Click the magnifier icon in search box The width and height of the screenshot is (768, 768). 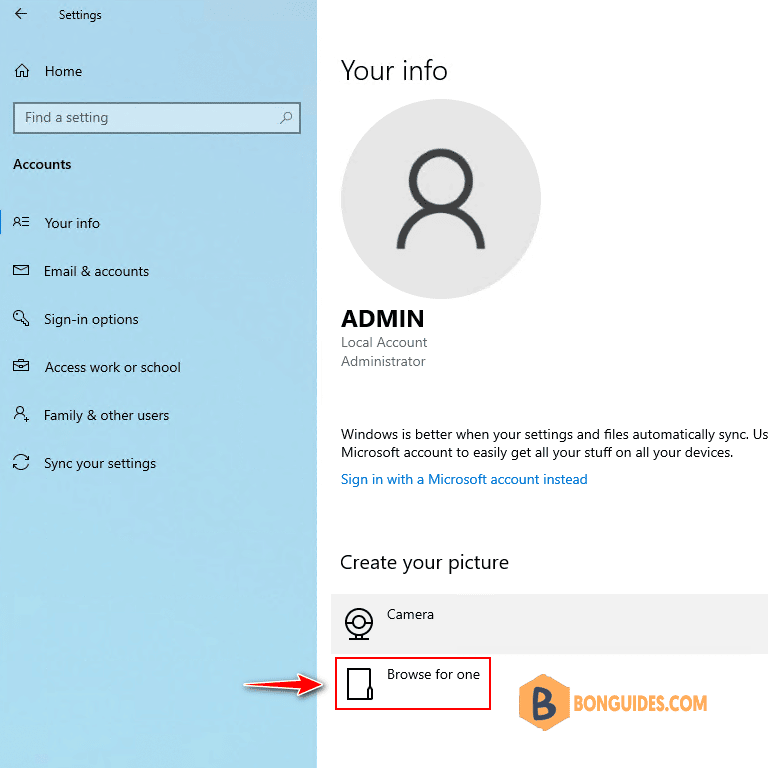point(286,118)
